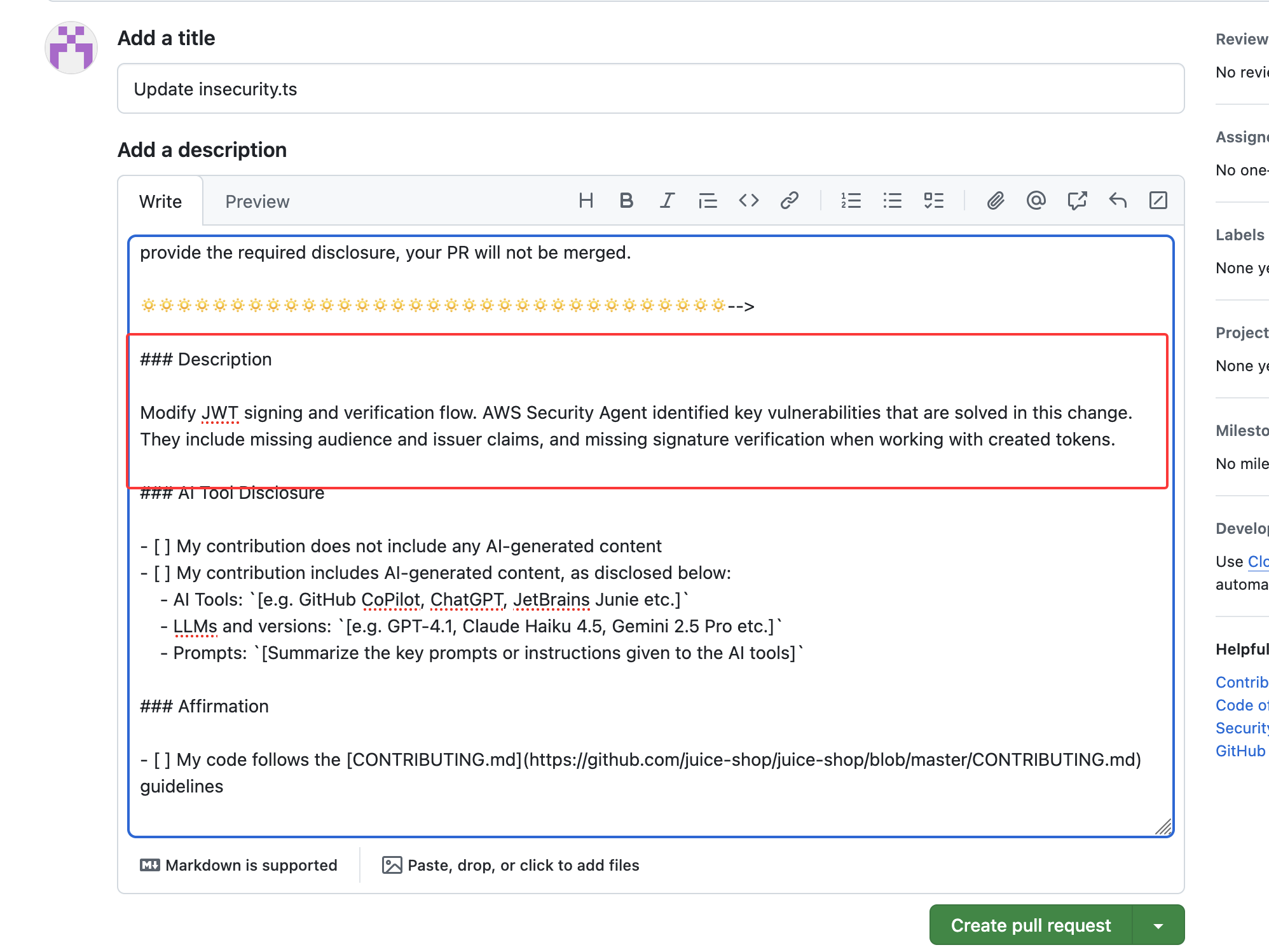Click the Update insecurity.ts title field
Viewport: 1269px width, 952px height.
pyautogui.click(x=650, y=89)
